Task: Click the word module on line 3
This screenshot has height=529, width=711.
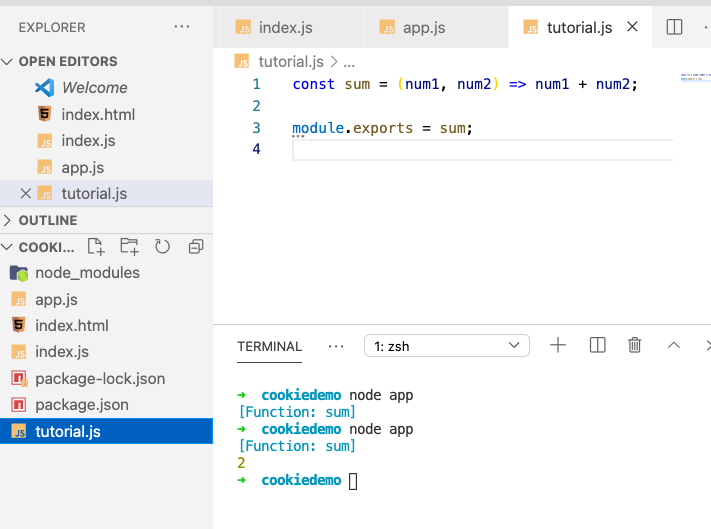Action: pyautogui.click(x=318, y=128)
